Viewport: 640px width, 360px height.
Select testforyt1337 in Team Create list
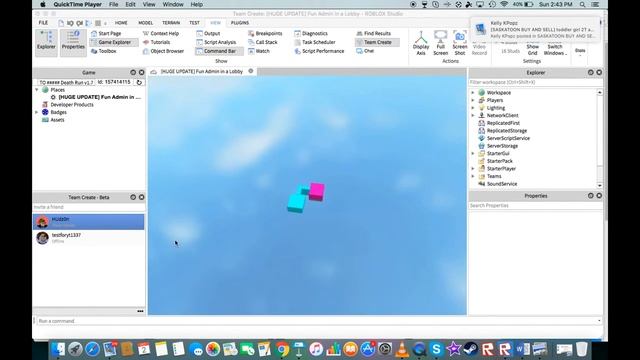click(89, 238)
